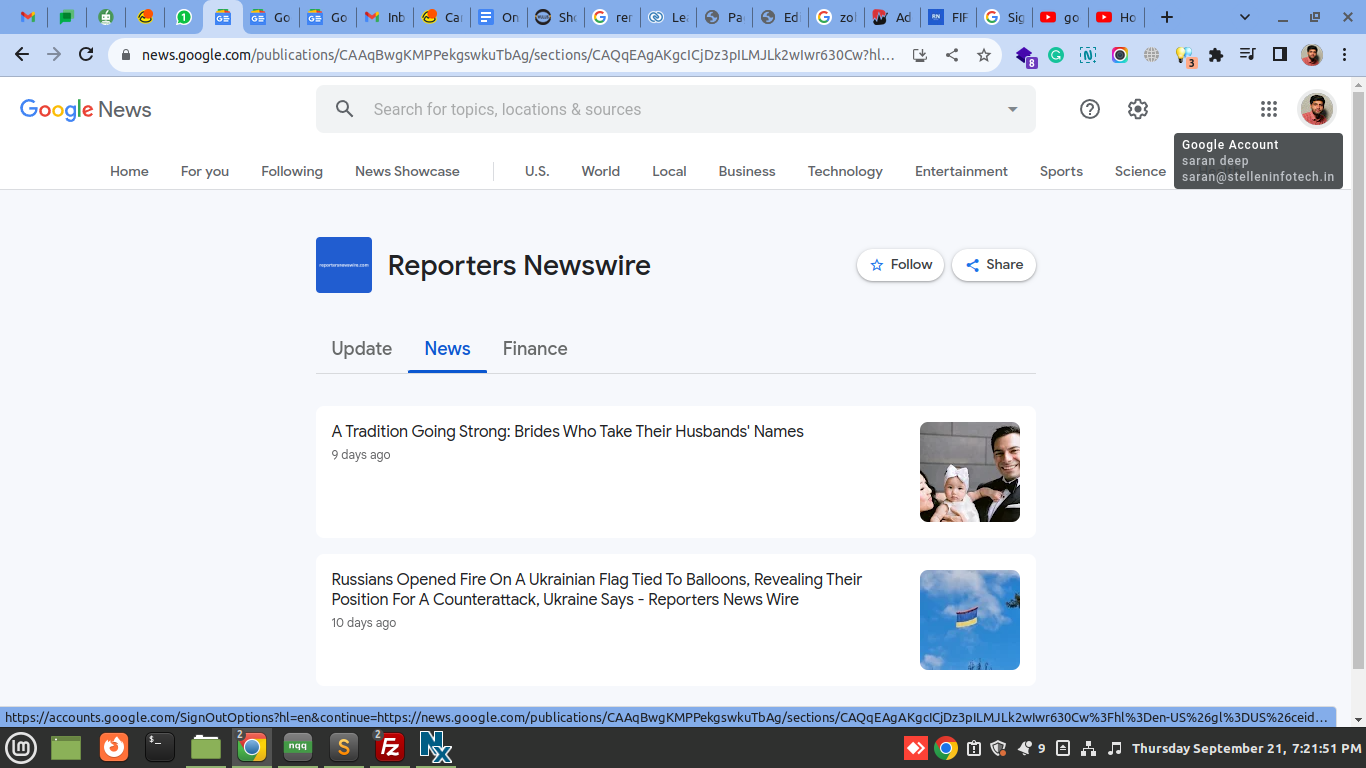Reload the page with the refresh icon

(86, 55)
